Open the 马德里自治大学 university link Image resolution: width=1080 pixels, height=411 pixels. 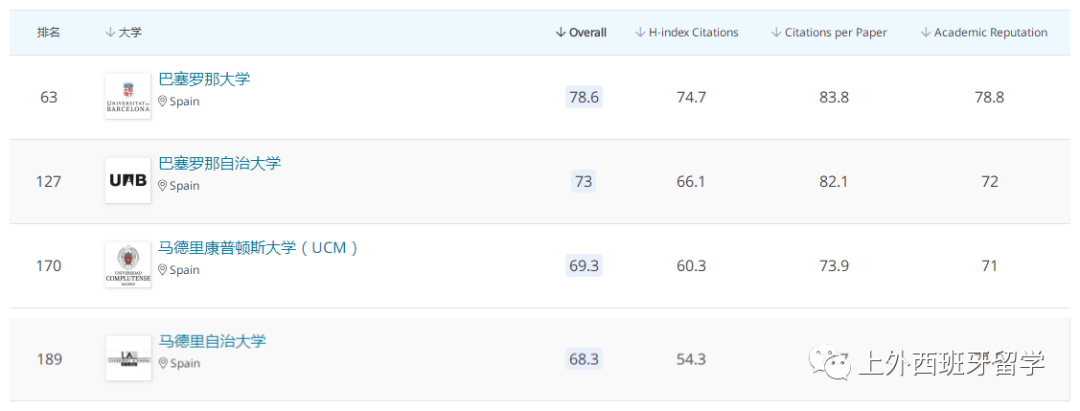(212, 341)
